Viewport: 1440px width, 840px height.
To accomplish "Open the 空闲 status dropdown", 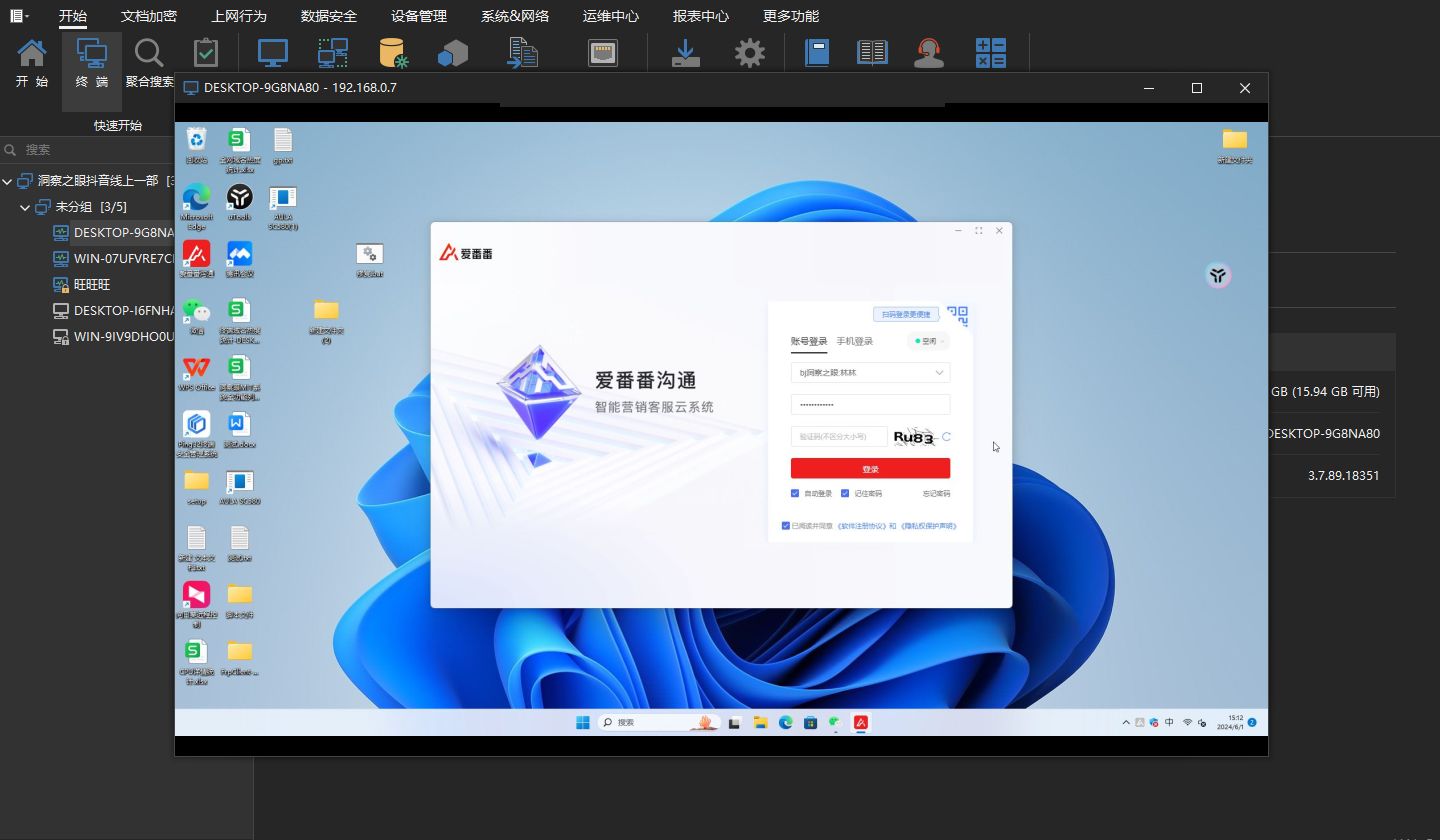I will click(929, 341).
